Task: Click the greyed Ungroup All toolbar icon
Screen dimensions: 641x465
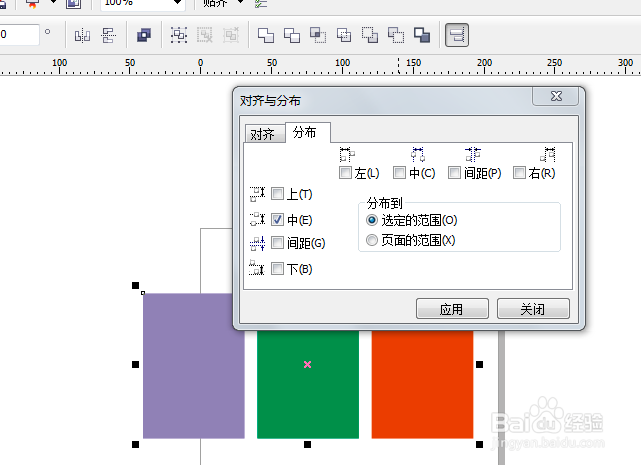Action: [x=231, y=35]
